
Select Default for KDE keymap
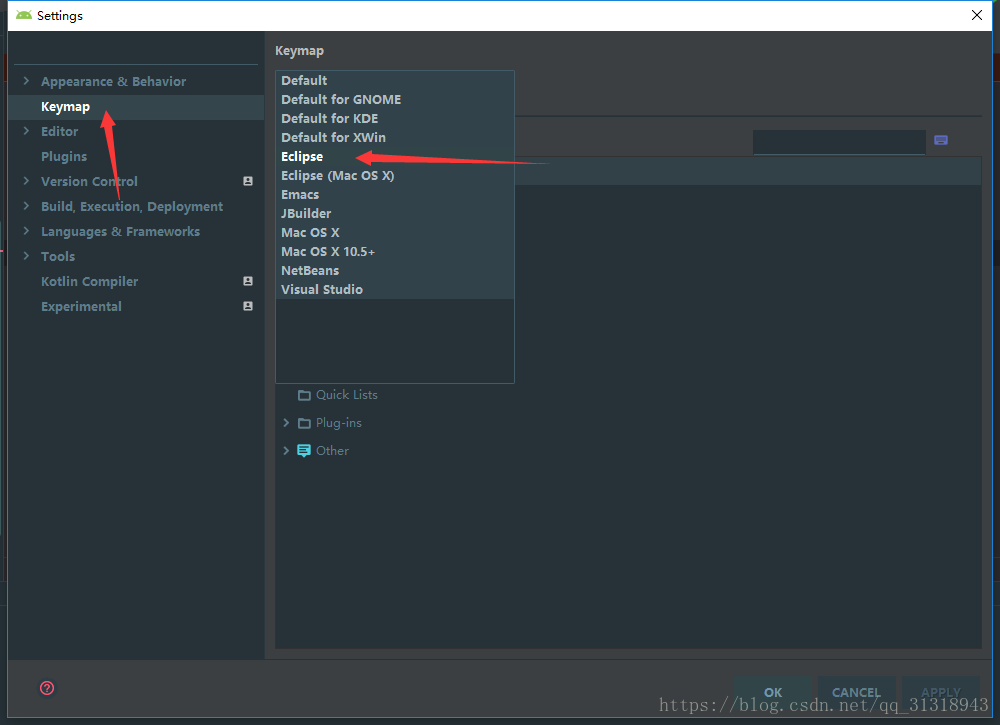click(x=395, y=119)
